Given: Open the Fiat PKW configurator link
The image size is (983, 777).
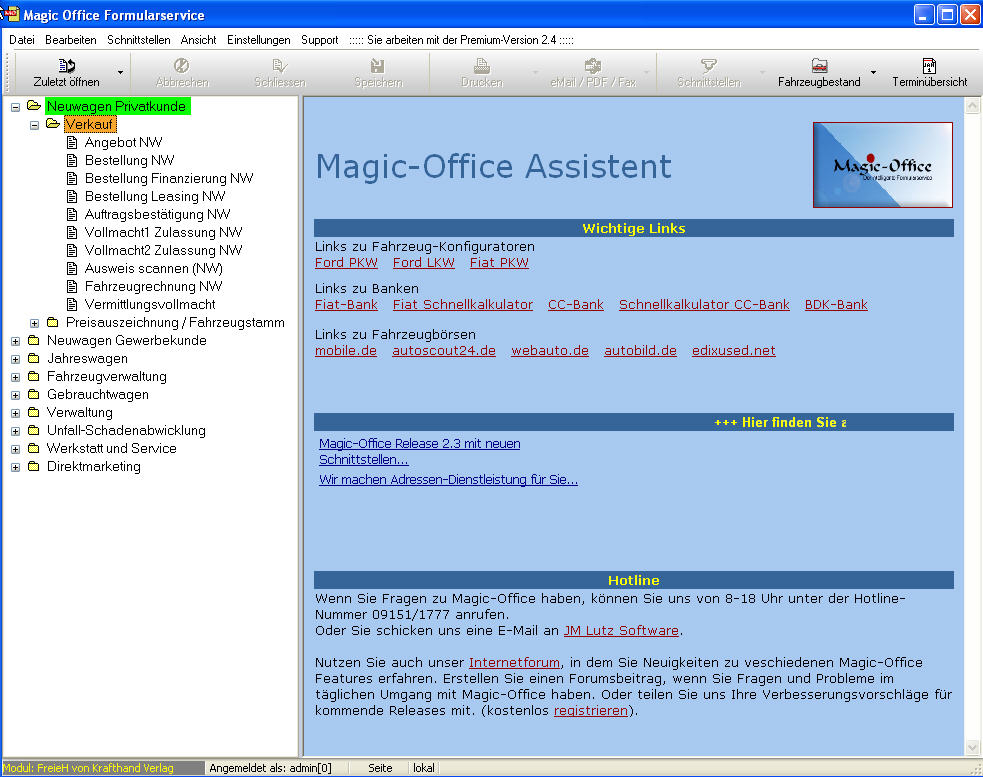Looking at the screenshot, I should 499,263.
